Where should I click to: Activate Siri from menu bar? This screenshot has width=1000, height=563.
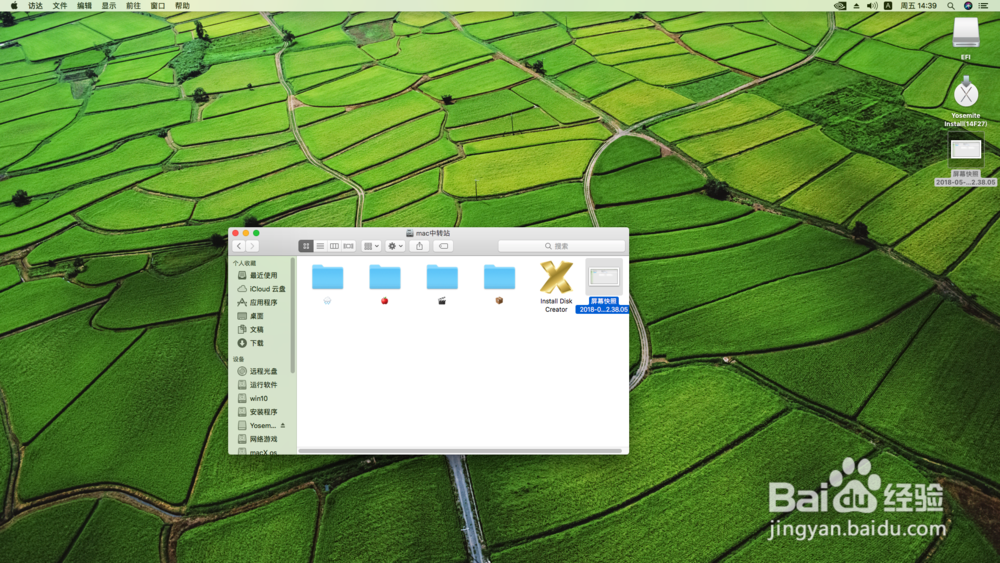(968, 6)
